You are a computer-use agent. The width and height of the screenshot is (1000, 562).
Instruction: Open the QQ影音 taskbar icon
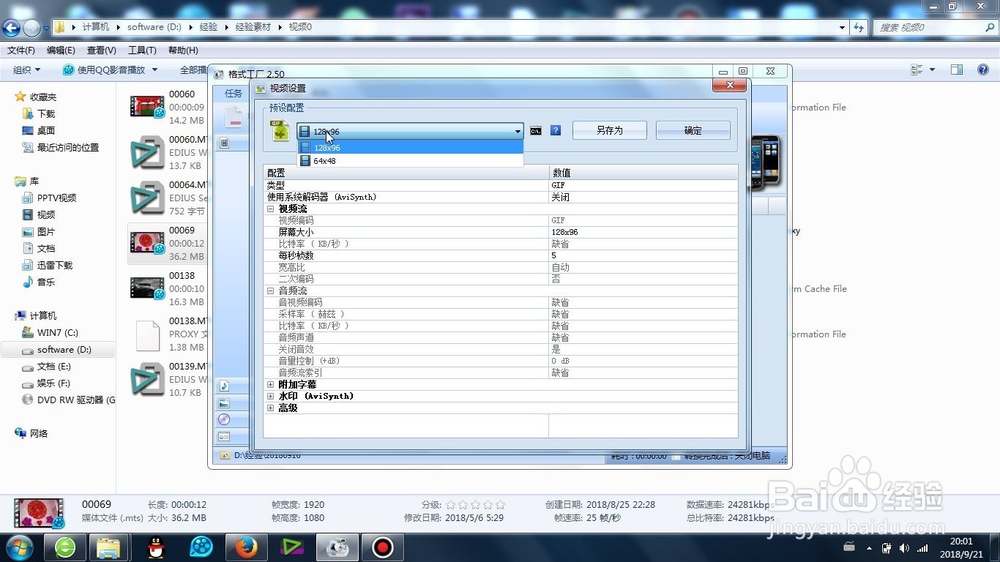click(201, 548)
